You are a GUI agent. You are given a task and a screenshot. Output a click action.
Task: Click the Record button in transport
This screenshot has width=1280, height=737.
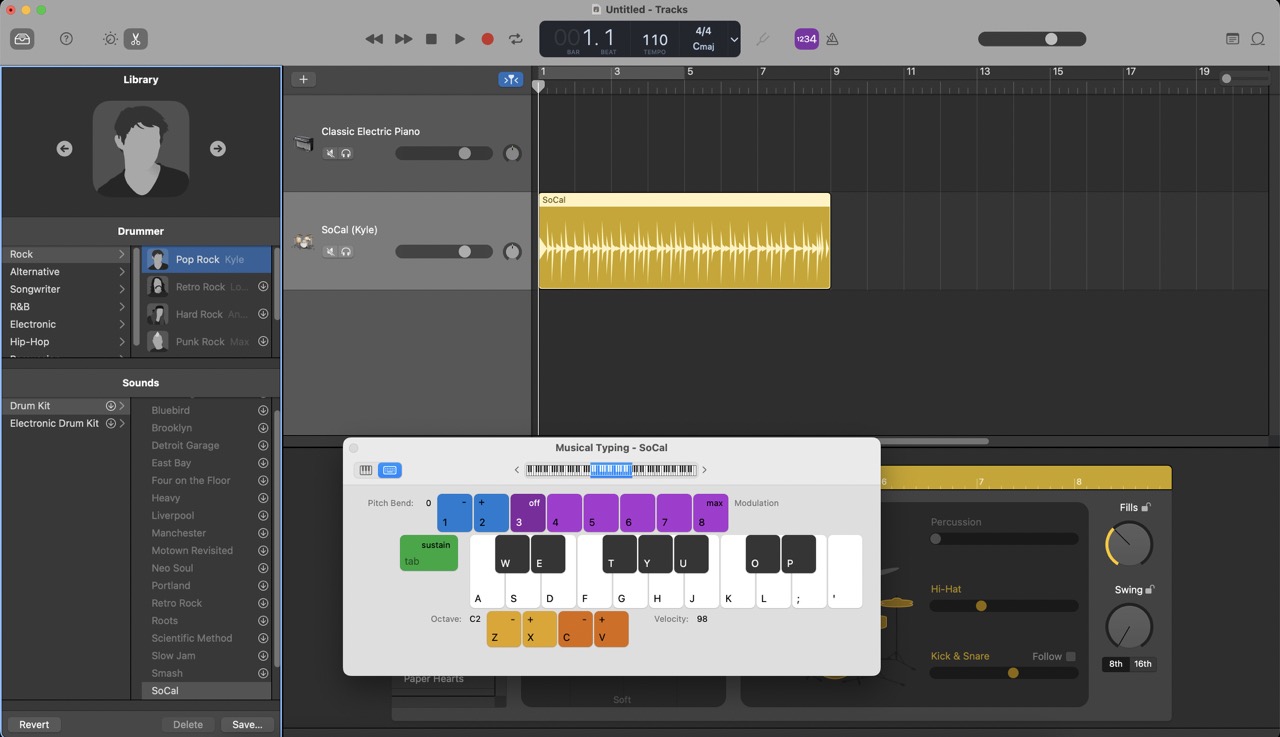[487, 39]
